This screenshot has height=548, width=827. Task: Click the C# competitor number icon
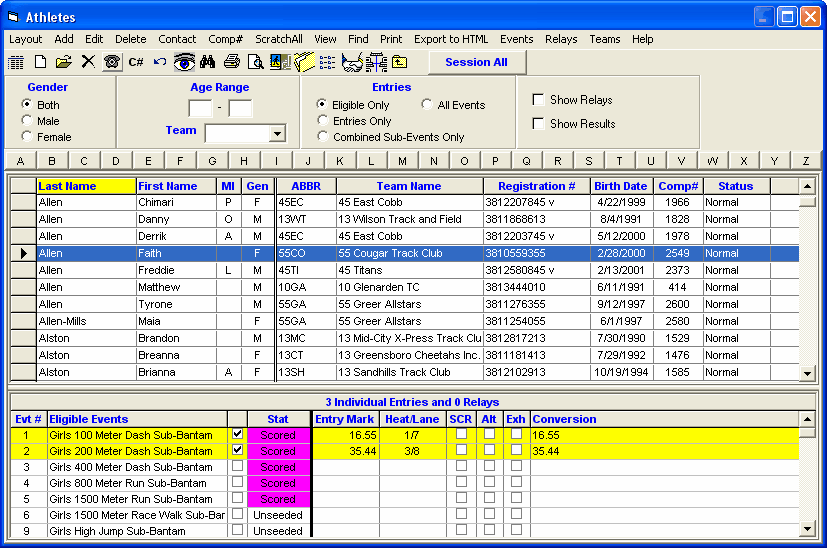136,62
